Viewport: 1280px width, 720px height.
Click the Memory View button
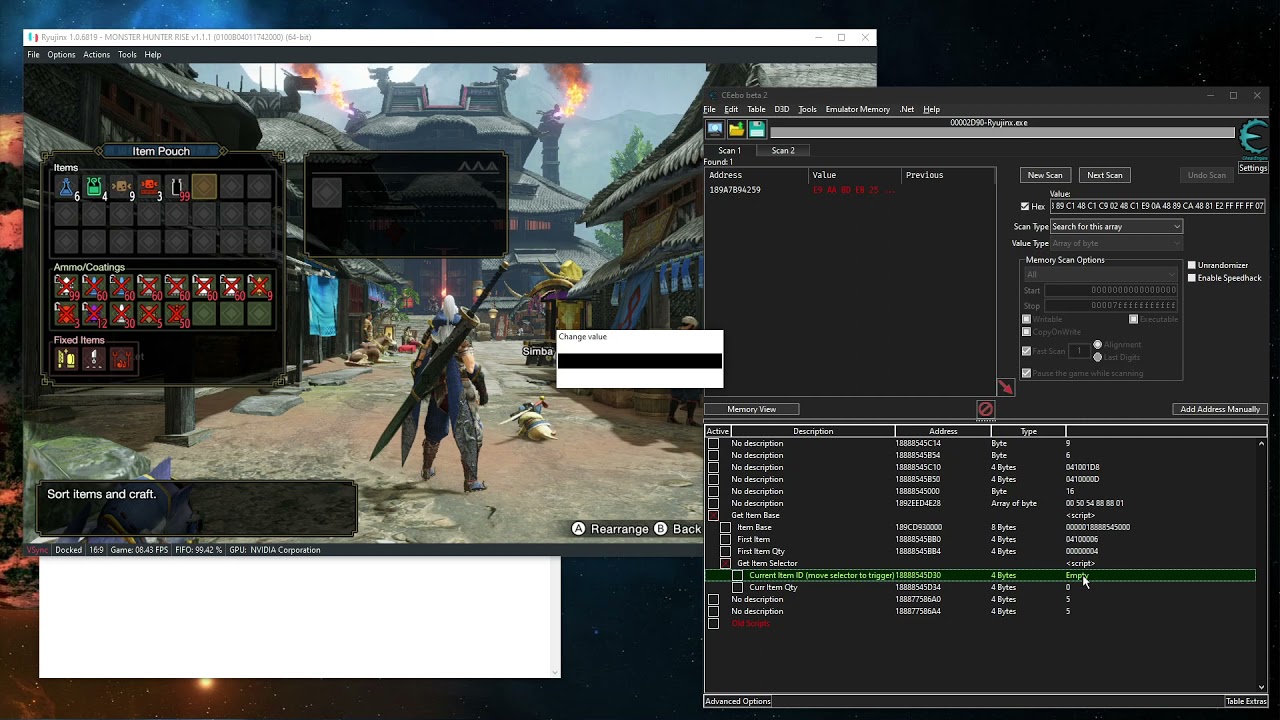[751, 409]
